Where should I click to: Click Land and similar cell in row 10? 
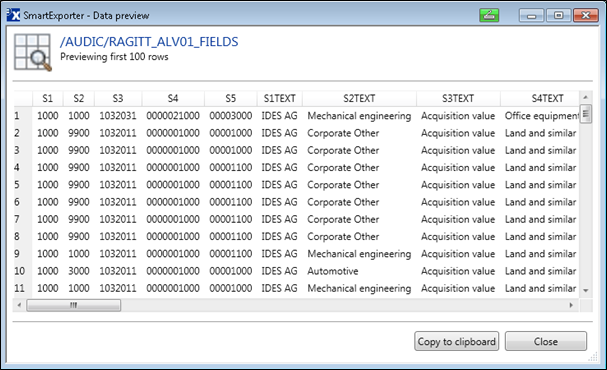(540, 271)
